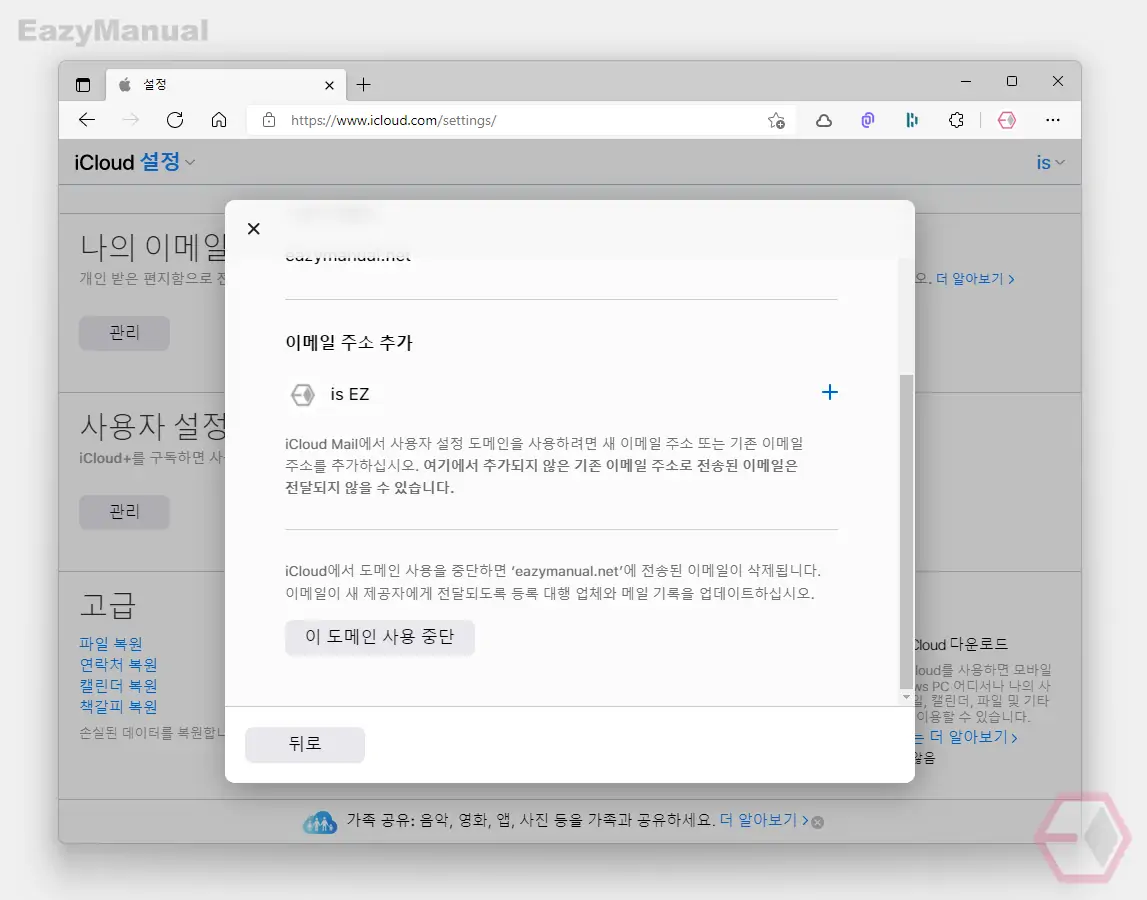Click the is EZ avatar icon
The height and width of the screenshot is (900, 1147).
click(x=303, y=394)
